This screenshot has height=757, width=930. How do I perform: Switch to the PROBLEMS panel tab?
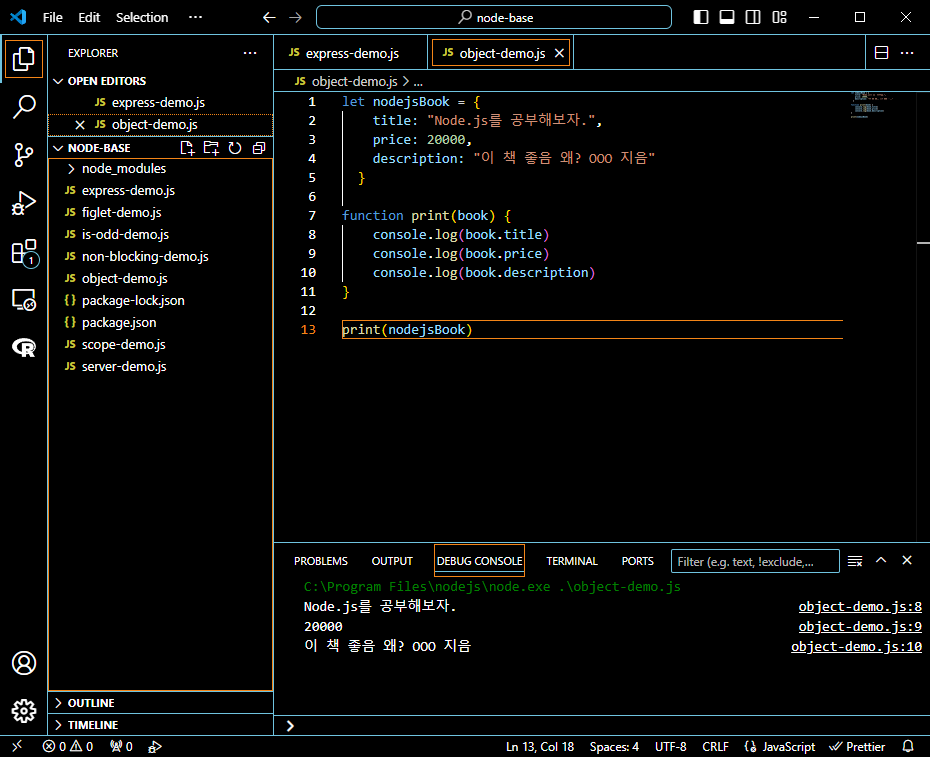(x=321, y=561)
